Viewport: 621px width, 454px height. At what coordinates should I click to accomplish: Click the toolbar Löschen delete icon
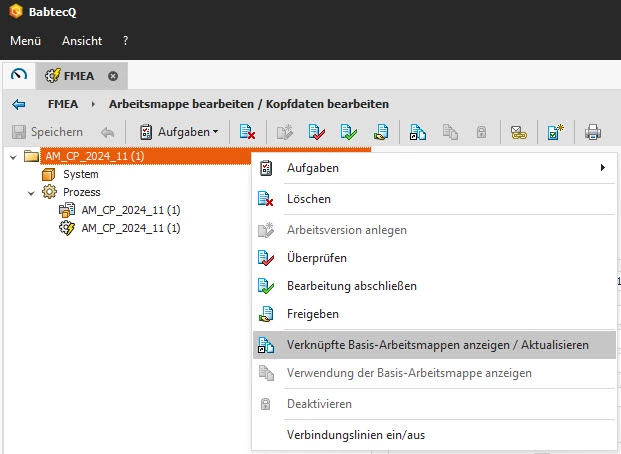[248, 132]
